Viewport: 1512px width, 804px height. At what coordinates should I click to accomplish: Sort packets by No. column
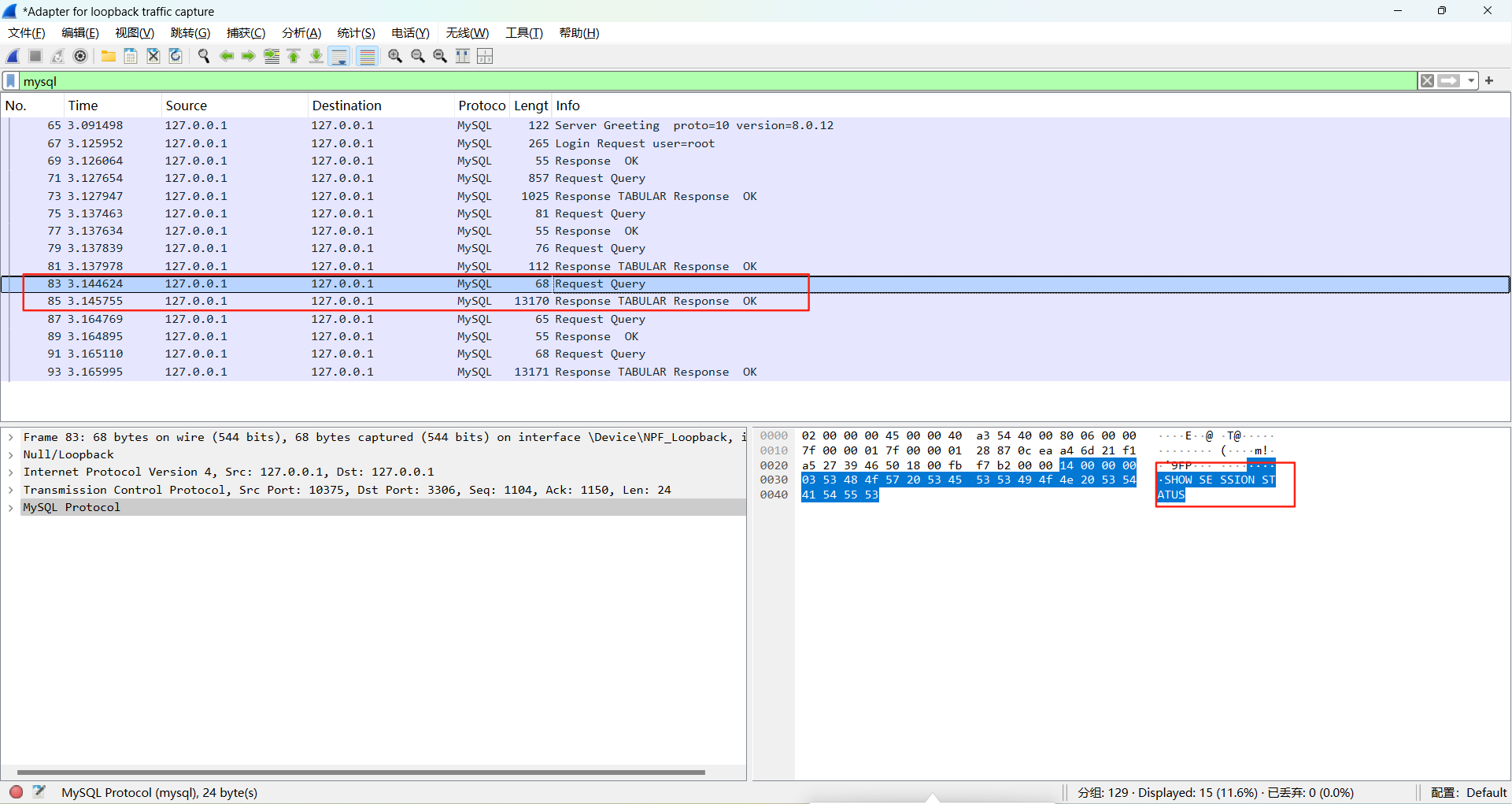[x=31, y=106]
